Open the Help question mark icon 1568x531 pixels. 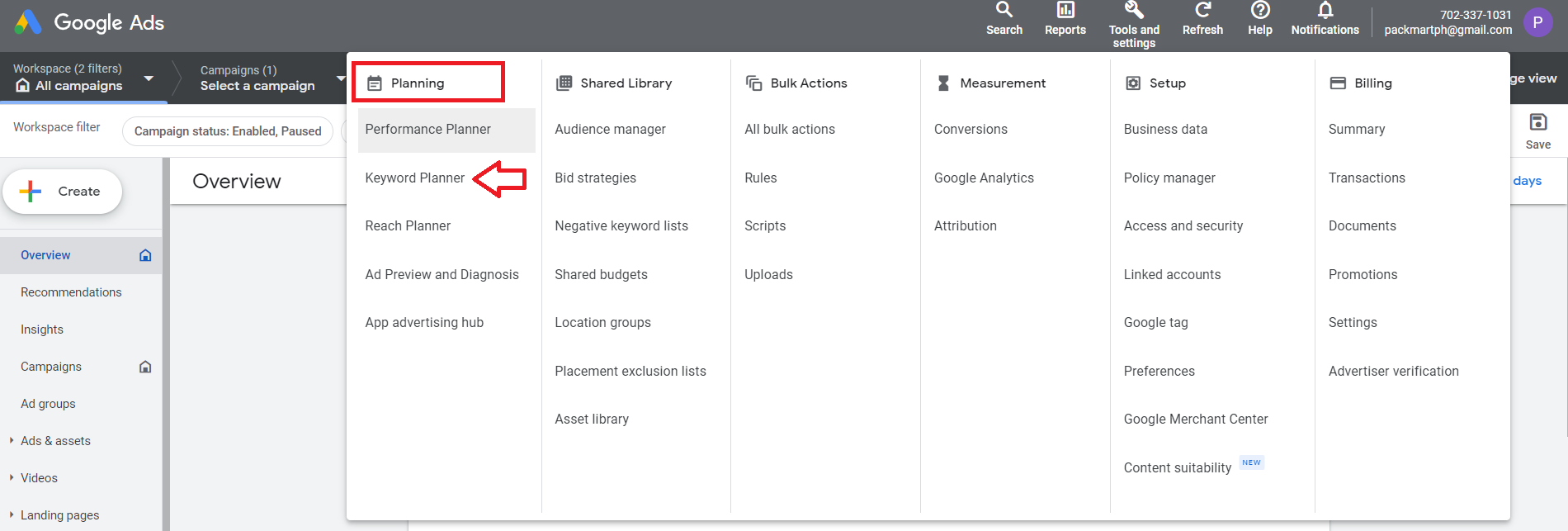point(1260,10)
